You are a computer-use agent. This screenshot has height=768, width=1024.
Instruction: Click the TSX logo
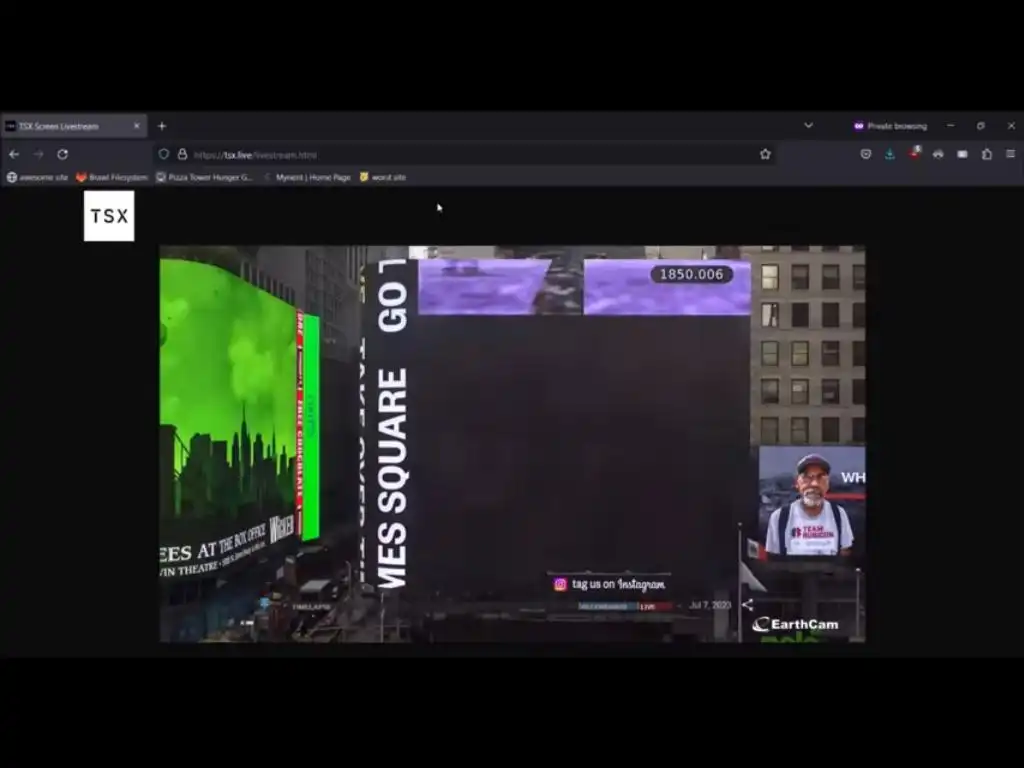(x=109, y=216)
